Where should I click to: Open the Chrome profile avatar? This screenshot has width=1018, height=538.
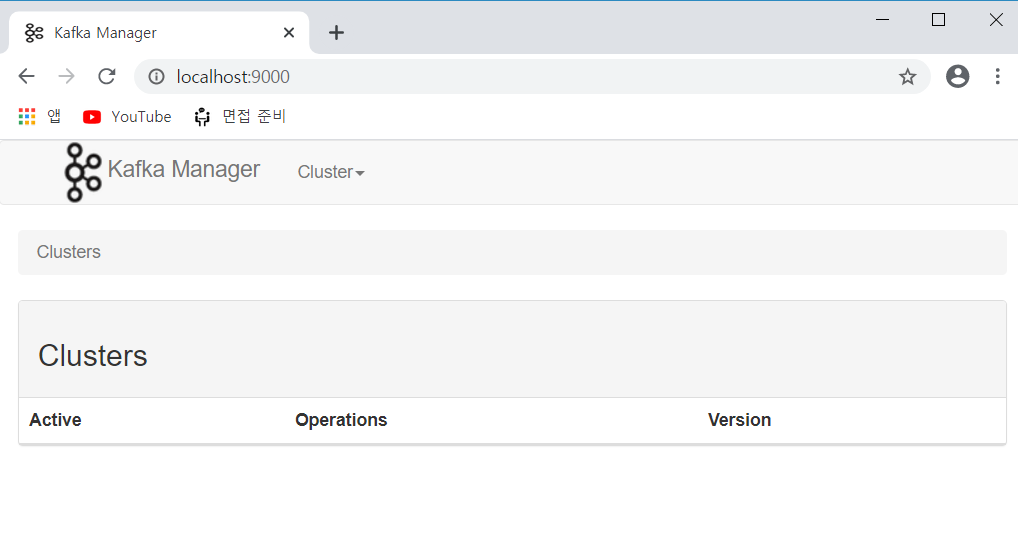pos(958,77)
